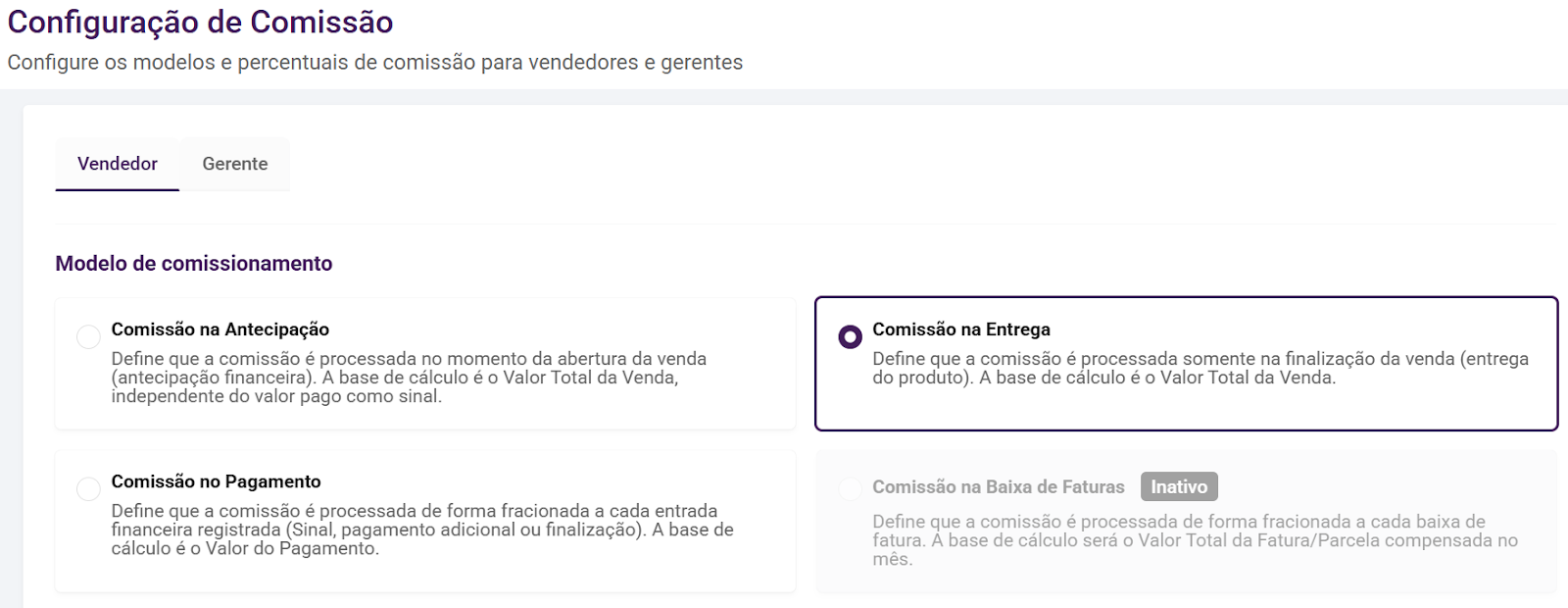This screenshot has width=1568, height=608.
Task: Click the Entrega card description text
Action: click(x=1200, y=368)
